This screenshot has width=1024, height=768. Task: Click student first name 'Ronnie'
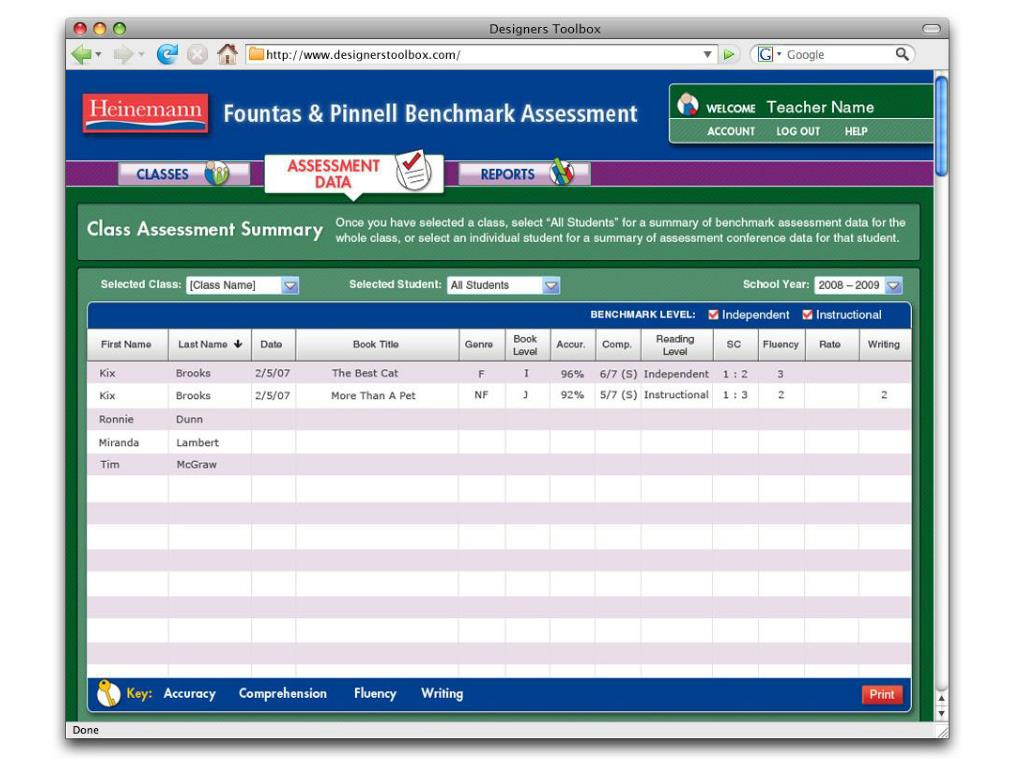116,419
